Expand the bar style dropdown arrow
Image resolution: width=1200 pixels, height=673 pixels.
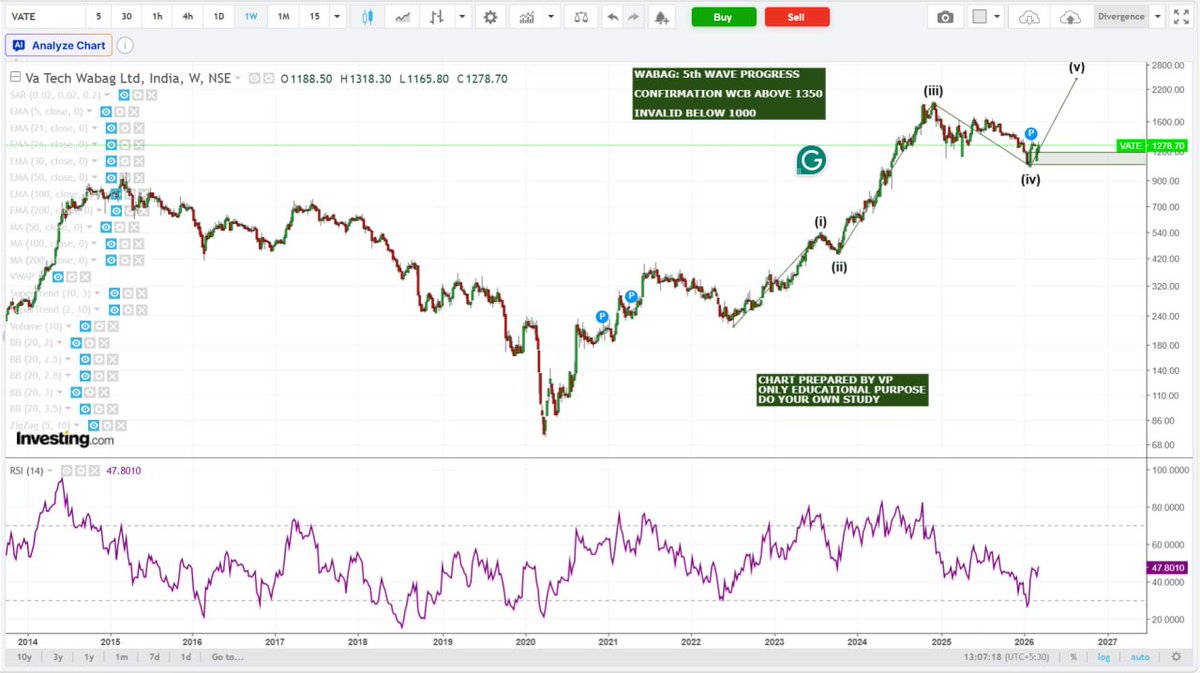[460, 17]
